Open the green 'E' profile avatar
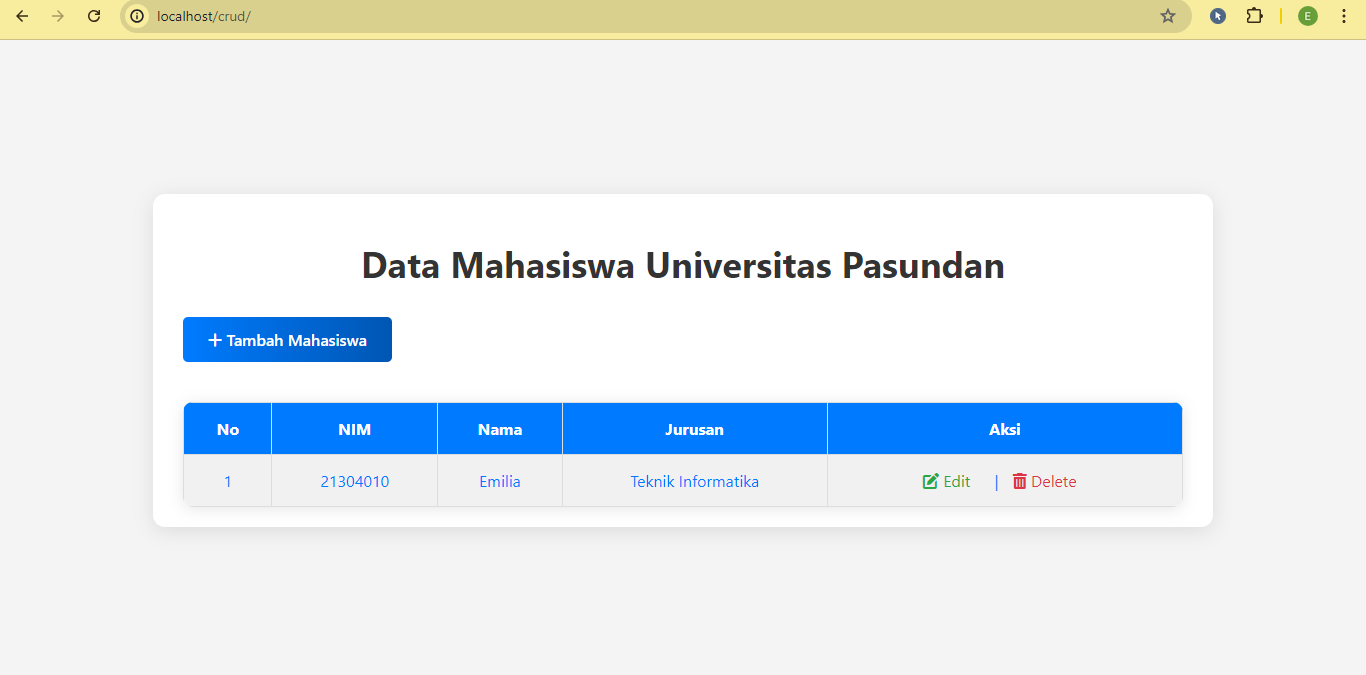Image resolution: width=1366 pixels, height=675 pixels. 1307,16
